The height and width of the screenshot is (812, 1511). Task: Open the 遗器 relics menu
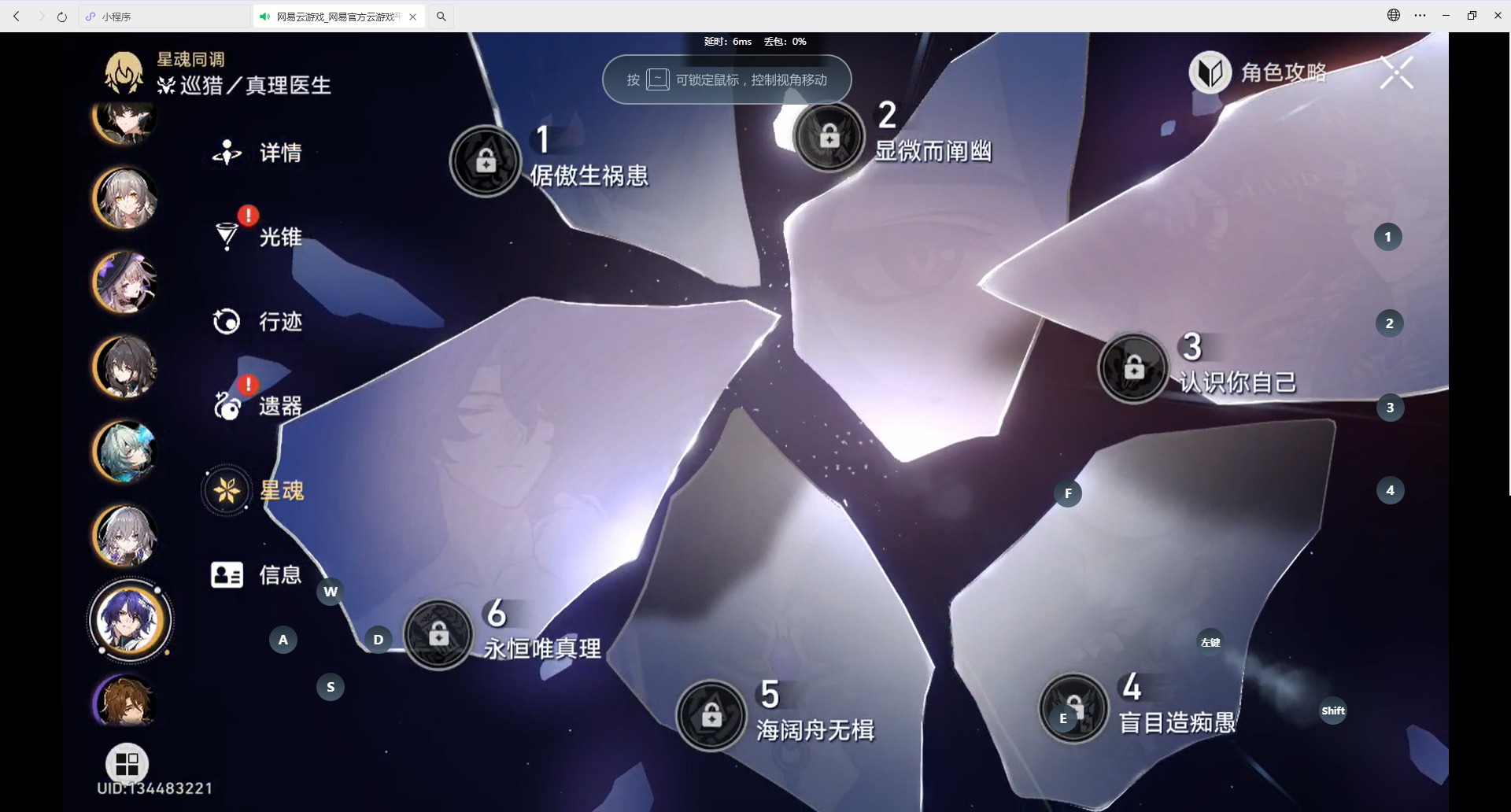pyautogui.click(x=257, y=405)
